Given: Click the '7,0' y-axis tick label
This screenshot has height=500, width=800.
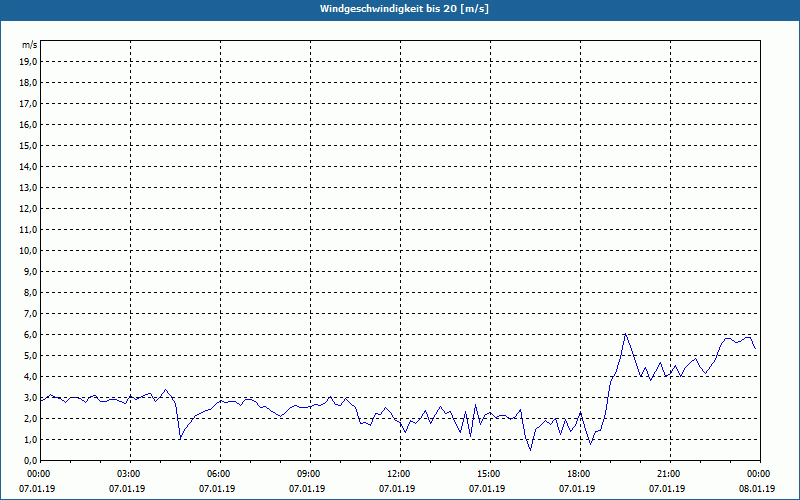Looking at the screenshot, I should coord(31,313).
